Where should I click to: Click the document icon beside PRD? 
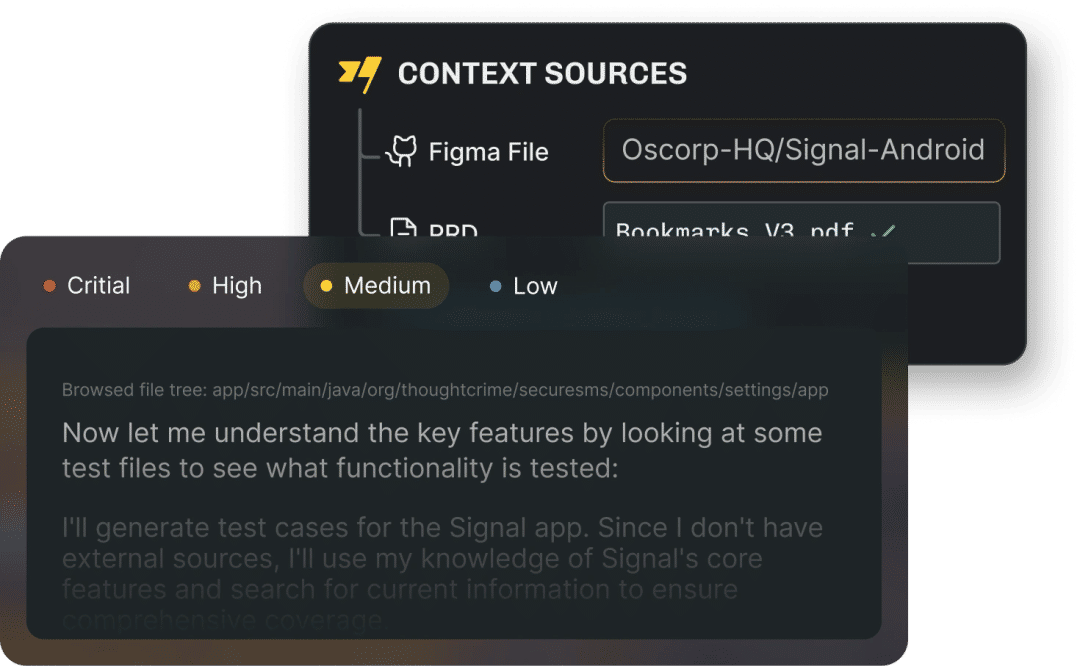[x=403, y=230]
